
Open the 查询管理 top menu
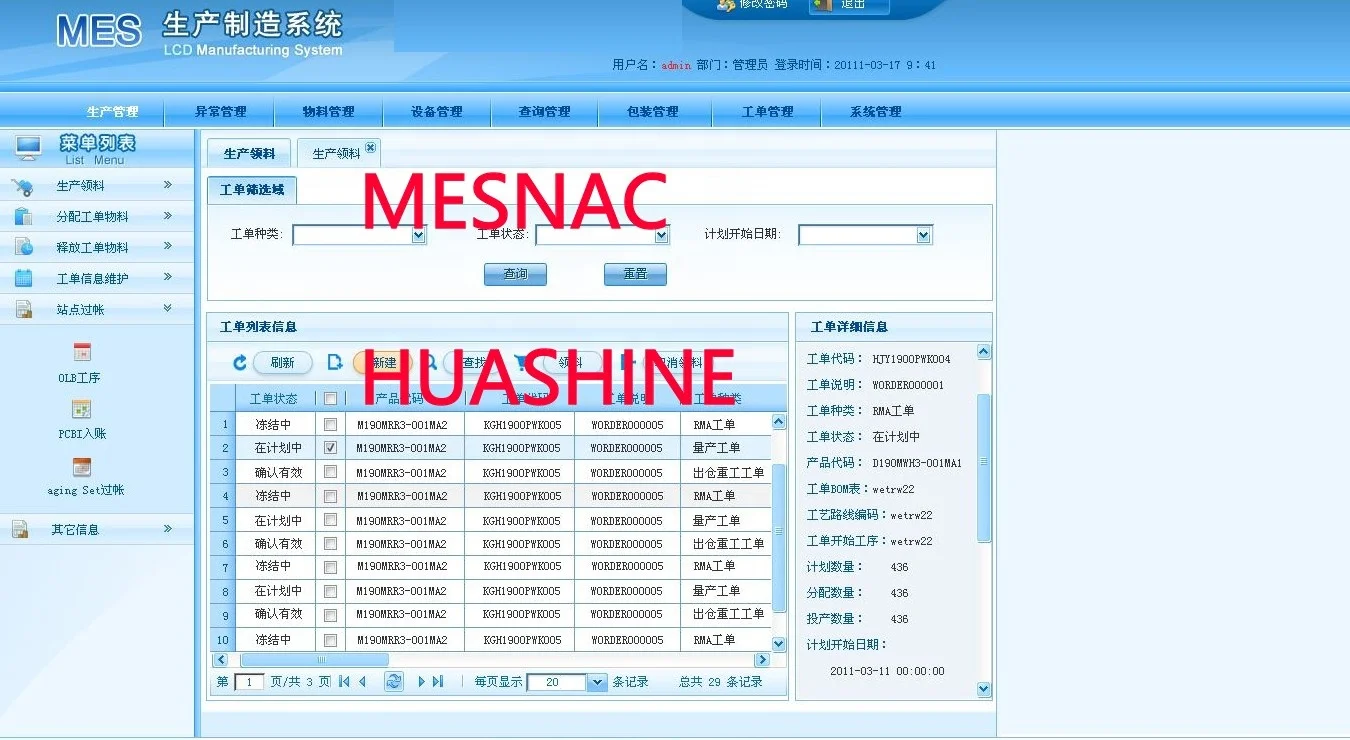pyautogui.click(x=544, y=112)
